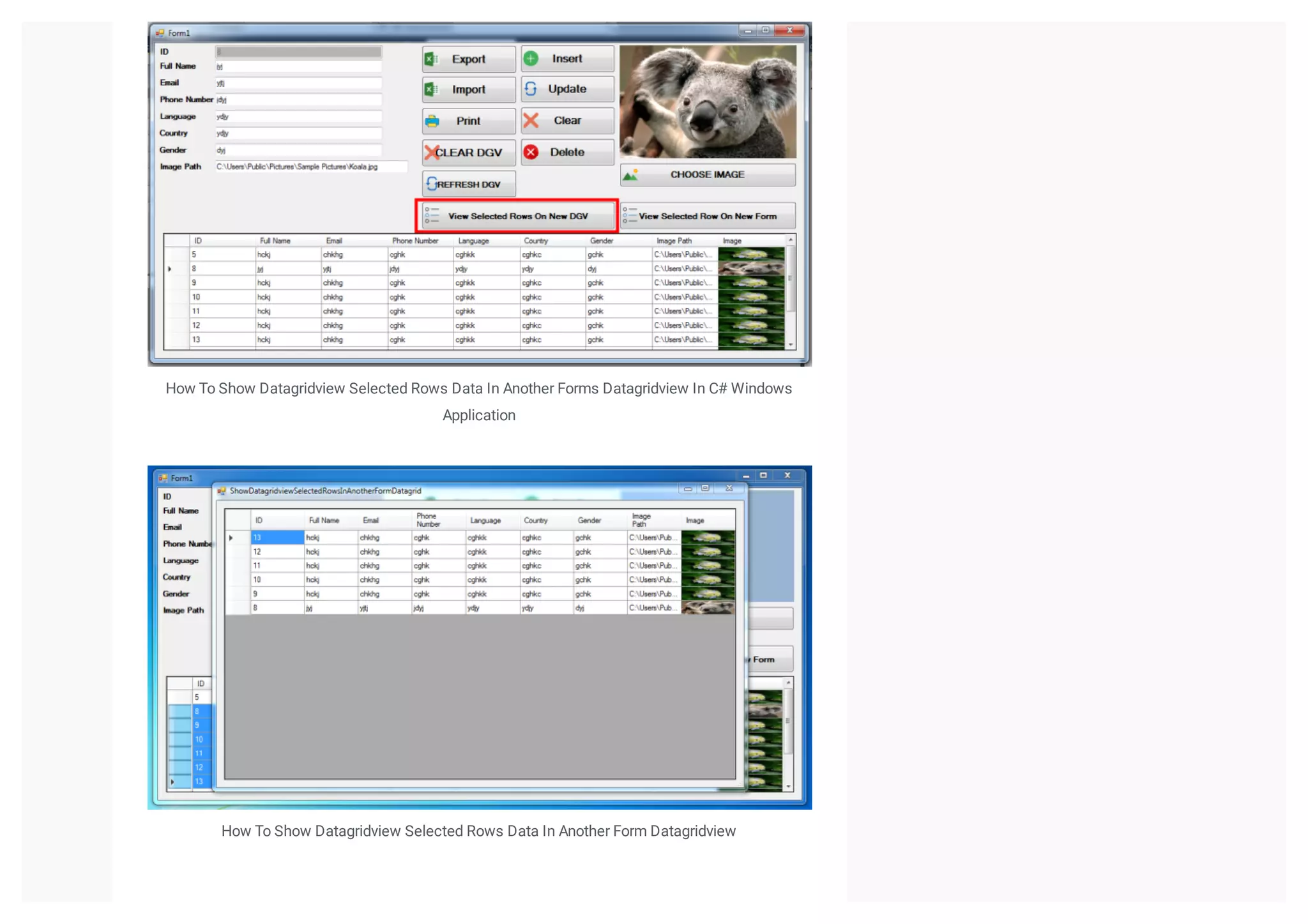Click the Delete button
This screenshot has width=1308, height=924.
(x=567, y=152)
